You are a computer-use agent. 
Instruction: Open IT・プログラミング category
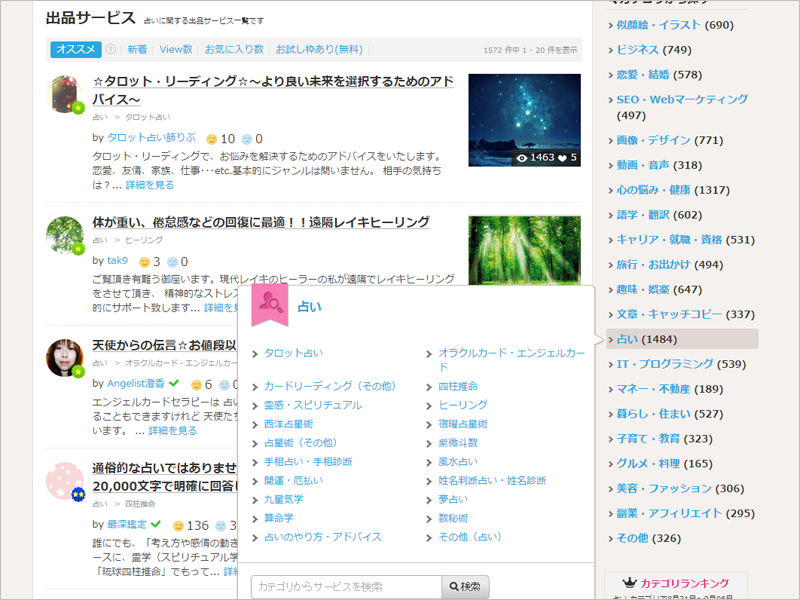pos(665,364)
